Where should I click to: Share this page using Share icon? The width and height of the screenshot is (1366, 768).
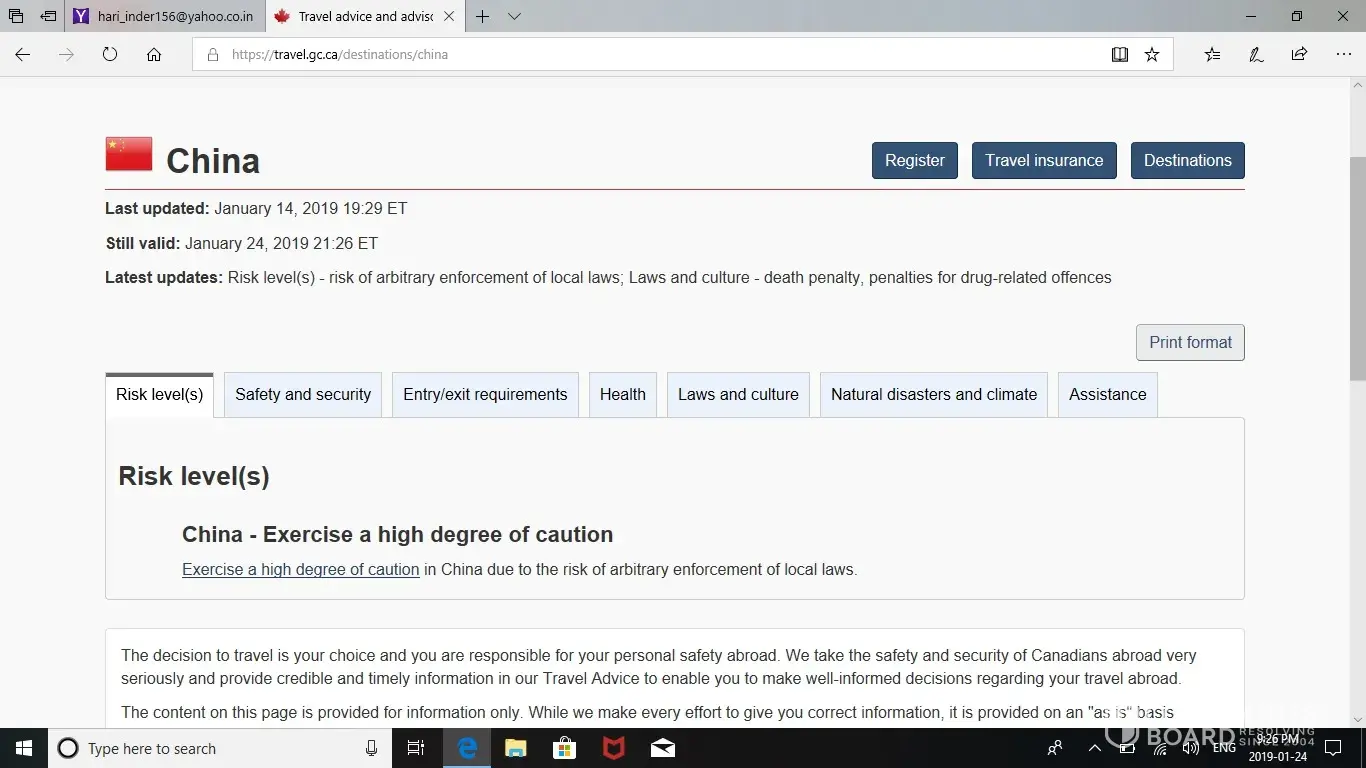point(1299,55)
